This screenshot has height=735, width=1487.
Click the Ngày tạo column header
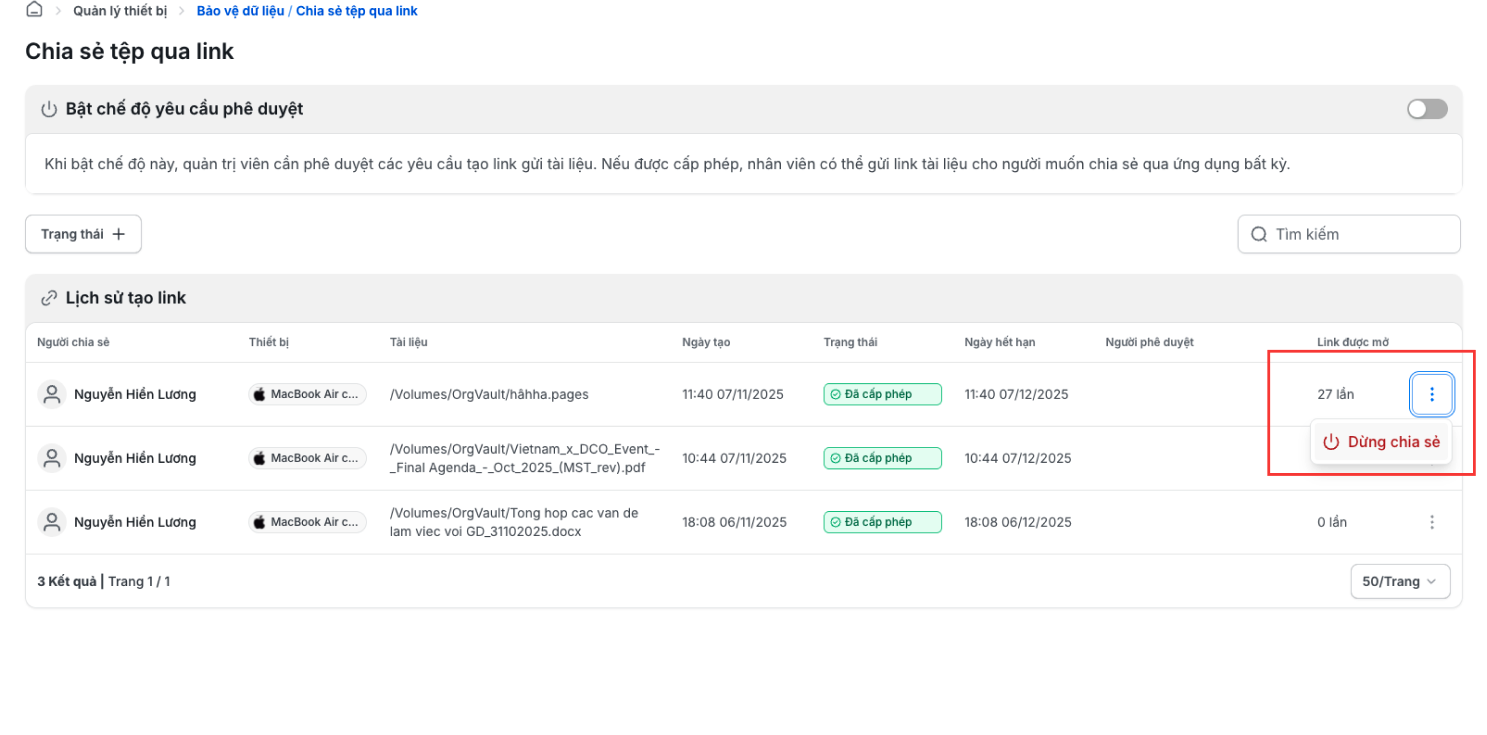coord(706,342)
